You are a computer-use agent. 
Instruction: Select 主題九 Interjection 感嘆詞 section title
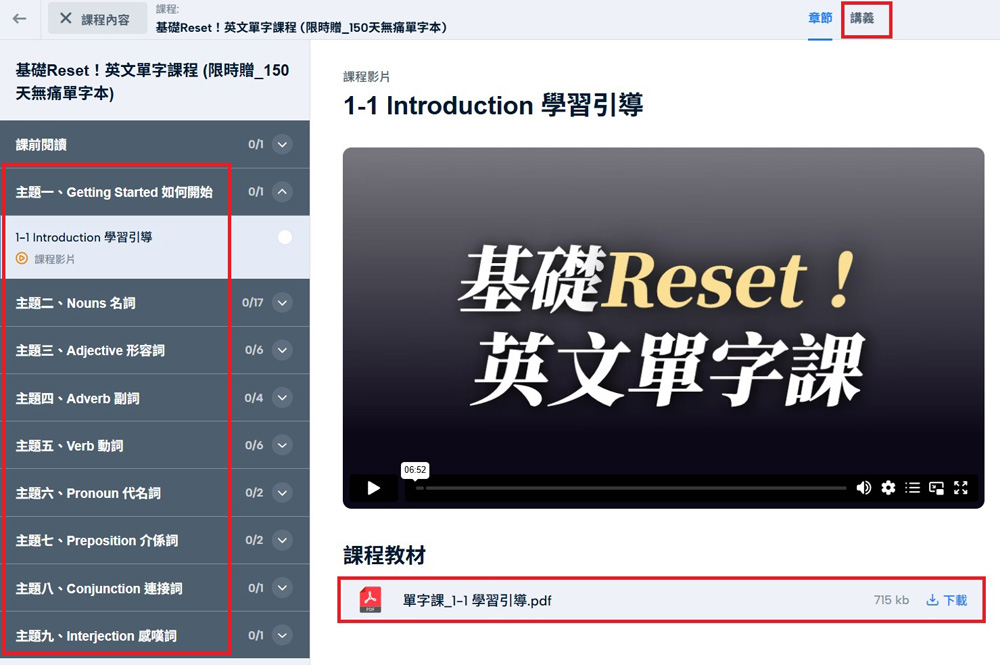pos(96,636)
